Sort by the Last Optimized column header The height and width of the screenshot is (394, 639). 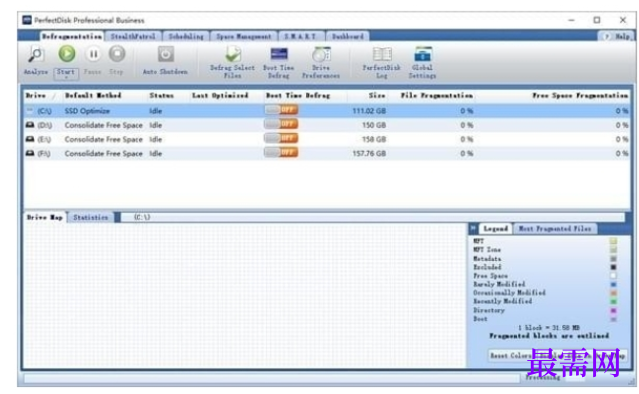[x=220, y=95]
